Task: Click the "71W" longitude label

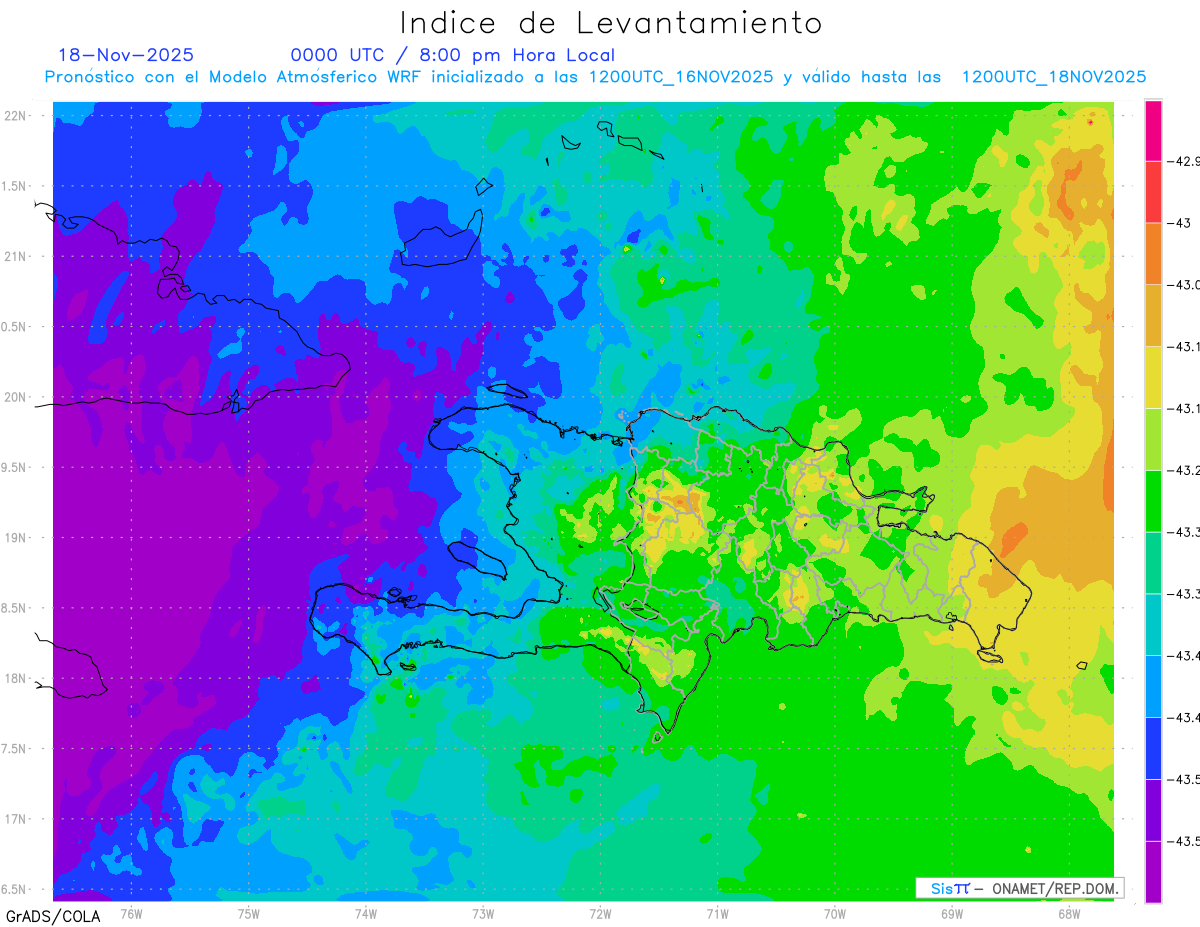Action: (x=717, y=913)
